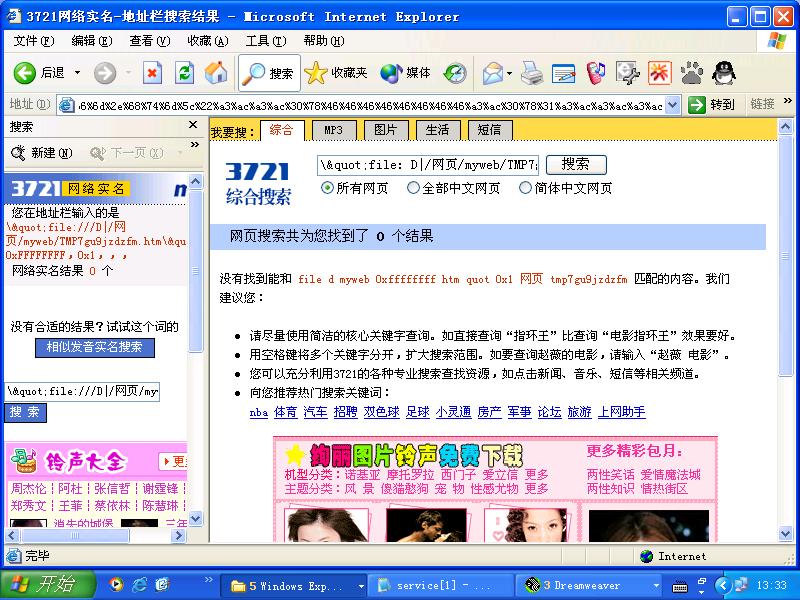The image size is (800, 600).
Task: Print the page with the printer icon
Action: 532,73
